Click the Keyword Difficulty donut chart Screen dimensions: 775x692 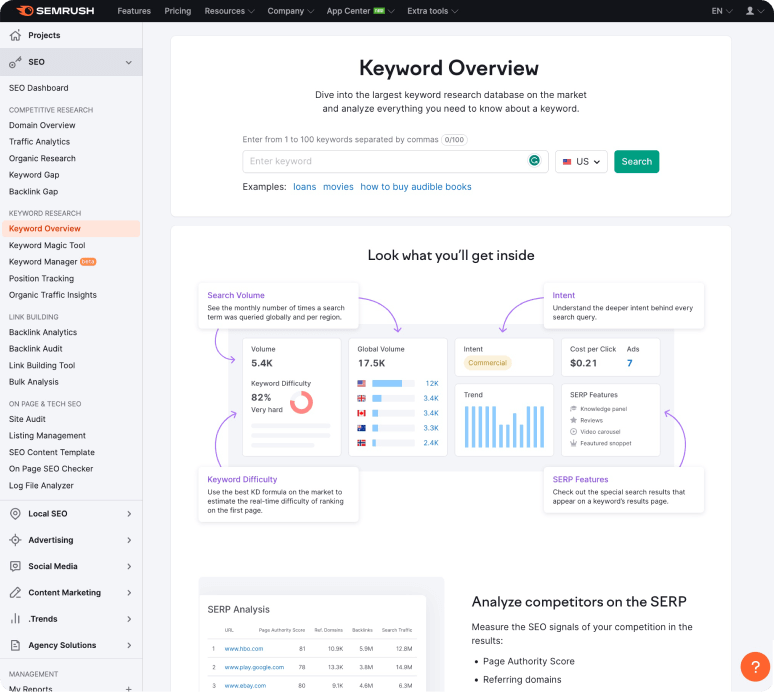click(x=301, y=402)
